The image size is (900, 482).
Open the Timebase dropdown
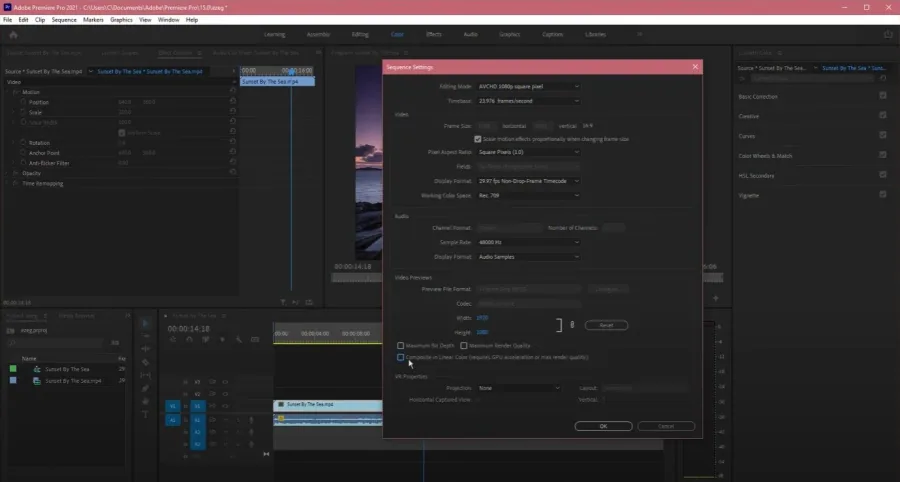pyautogui.click(x=528, y=100)
